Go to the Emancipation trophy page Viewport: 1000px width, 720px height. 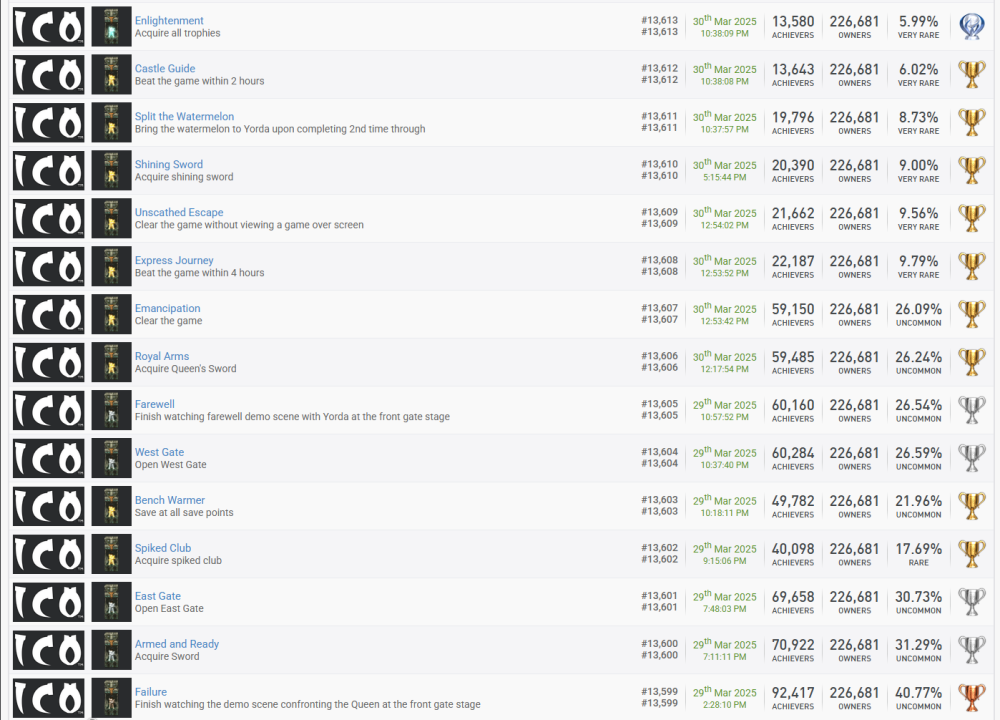167,309
